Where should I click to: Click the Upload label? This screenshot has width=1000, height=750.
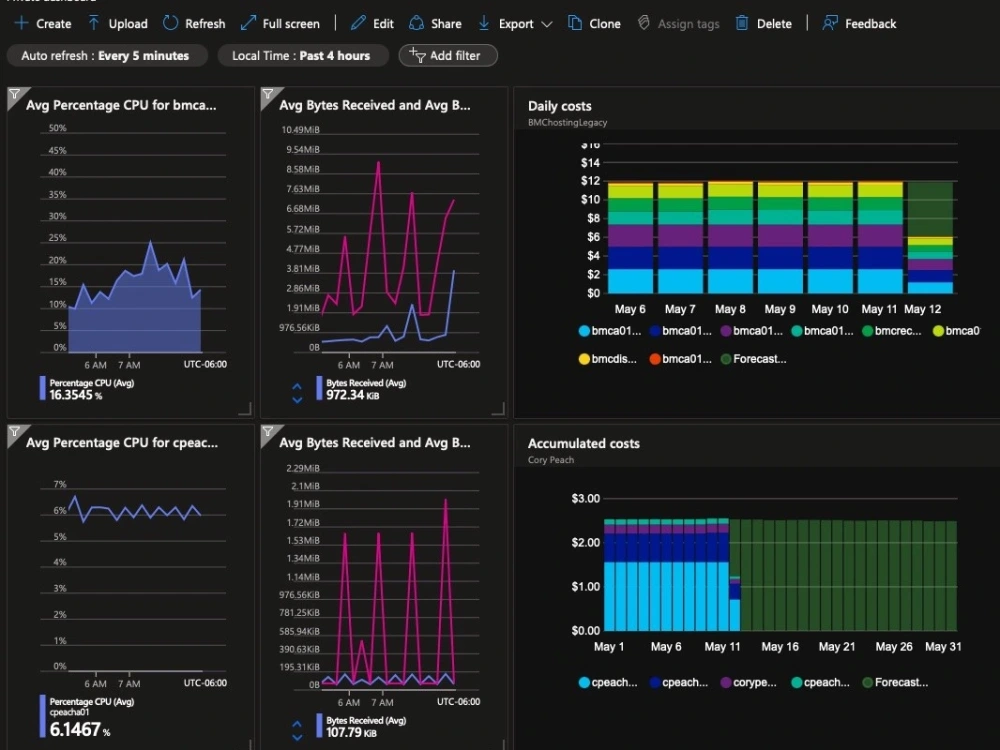[x=128, y=24]
